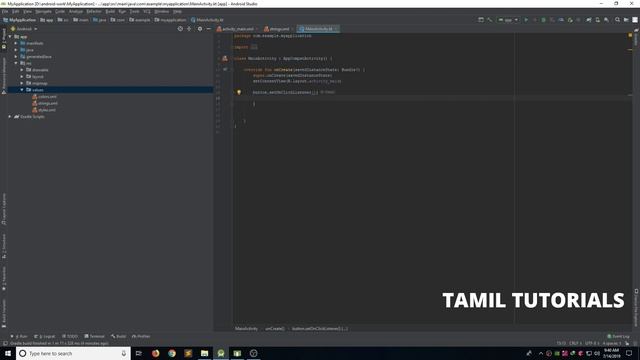Click the onCreate() breadcrumb below editor
Viewport: 640px width, 360px height.
coord(275,329)
